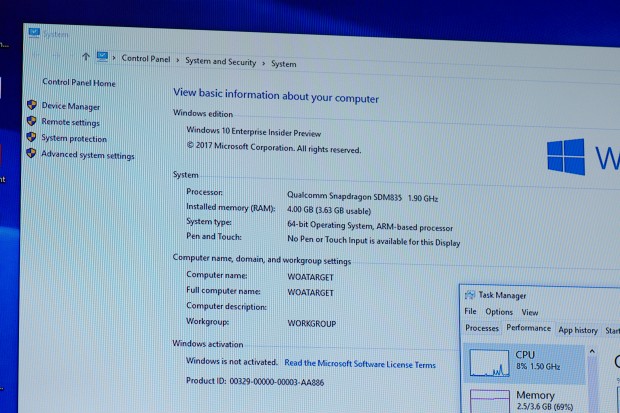The height and width of the screenshot is (413, 620).
Task: Switch to Processes tab in Task Manager
Action: pyautogui.click(x=482, y=328)
